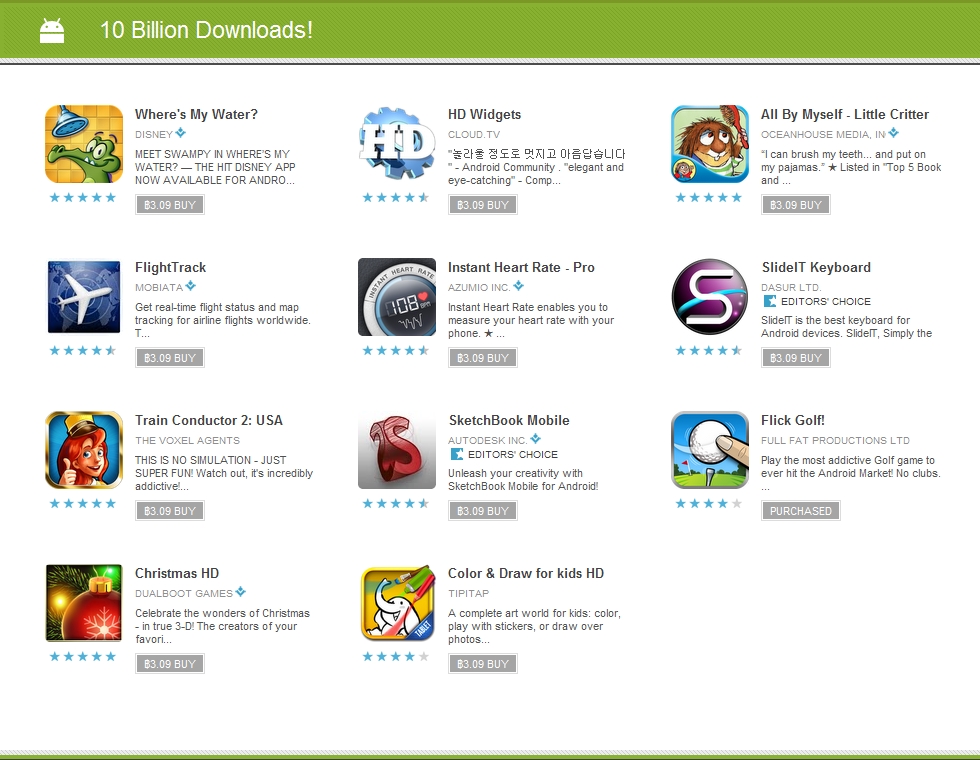Select the Train Conductor 2 character icon
980x760 pixels.
click(84, 450)
